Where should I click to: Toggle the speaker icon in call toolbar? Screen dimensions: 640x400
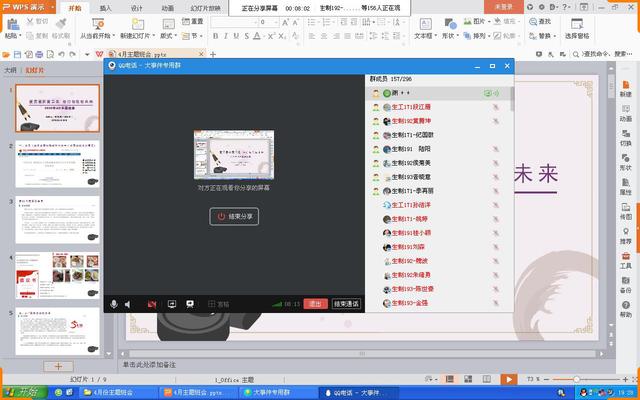click(x=128, y=303)
